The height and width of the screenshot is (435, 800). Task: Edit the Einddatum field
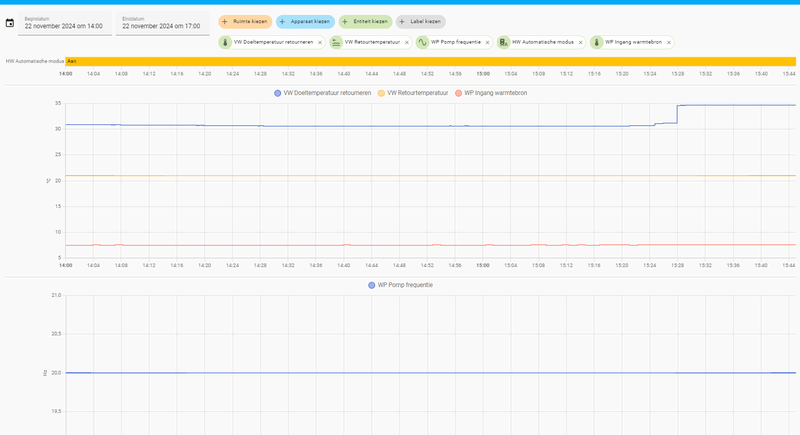[160, 23]
